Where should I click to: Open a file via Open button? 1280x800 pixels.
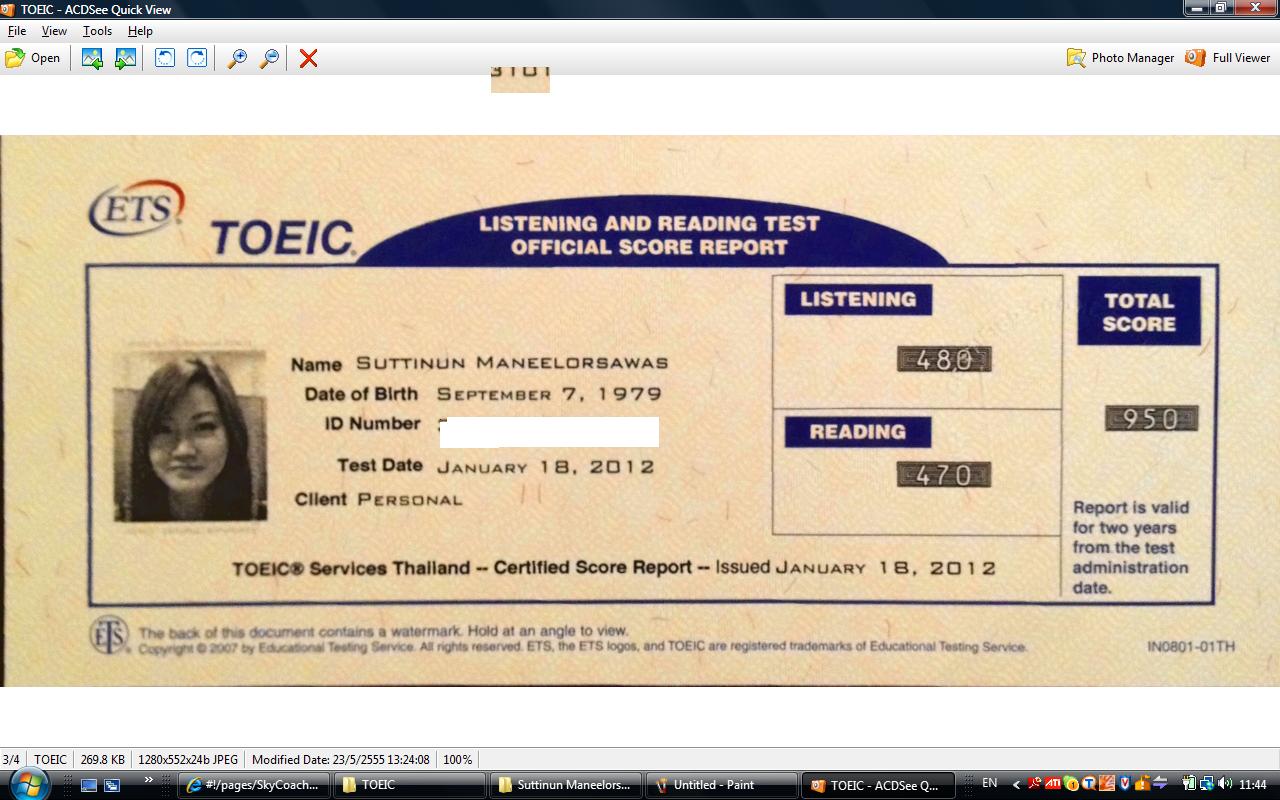coord(33,58)
